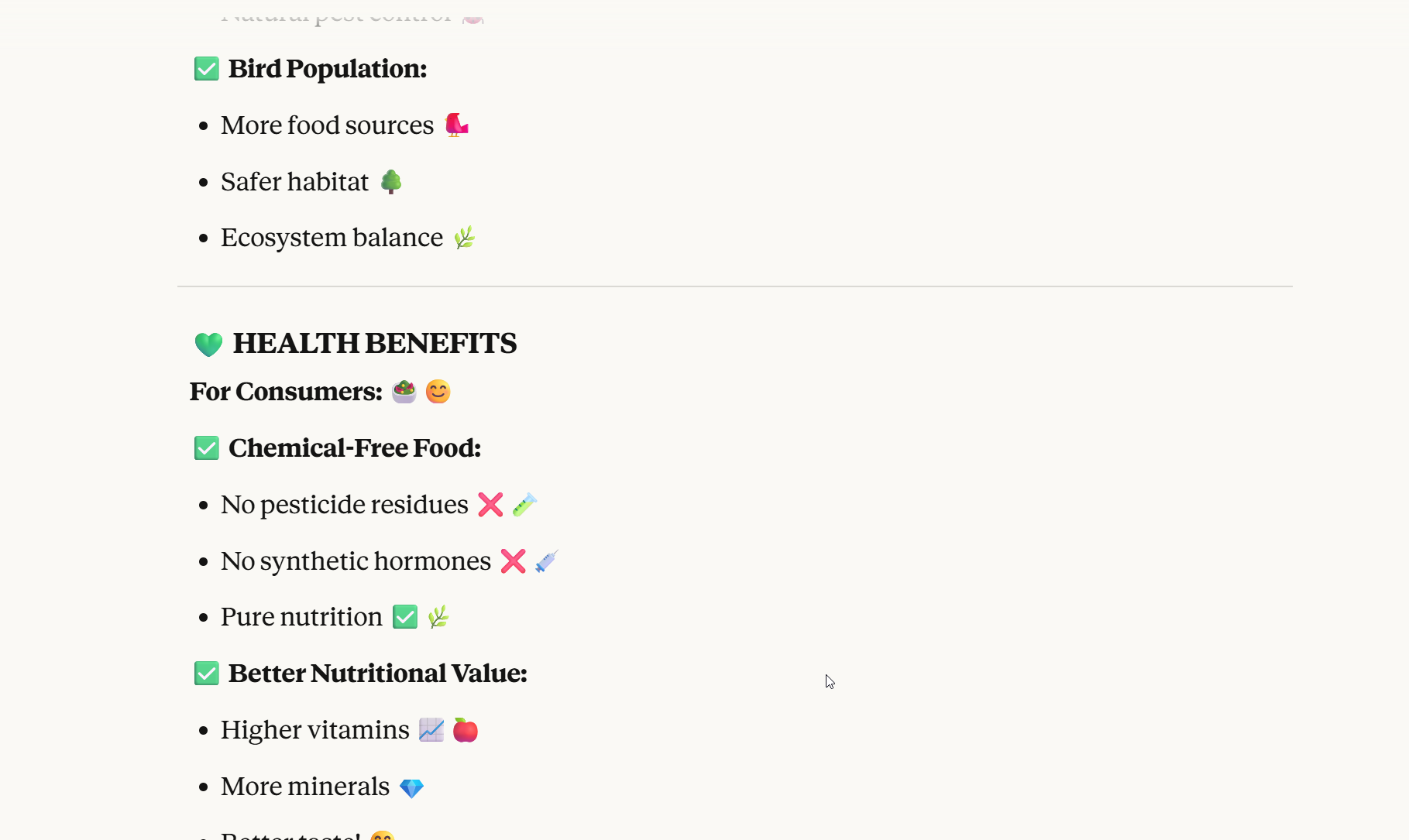The height and width of the screenshot is (840, 1409).
Task: Click the Ecosystem balance bullet text
Action: point(332,238)
